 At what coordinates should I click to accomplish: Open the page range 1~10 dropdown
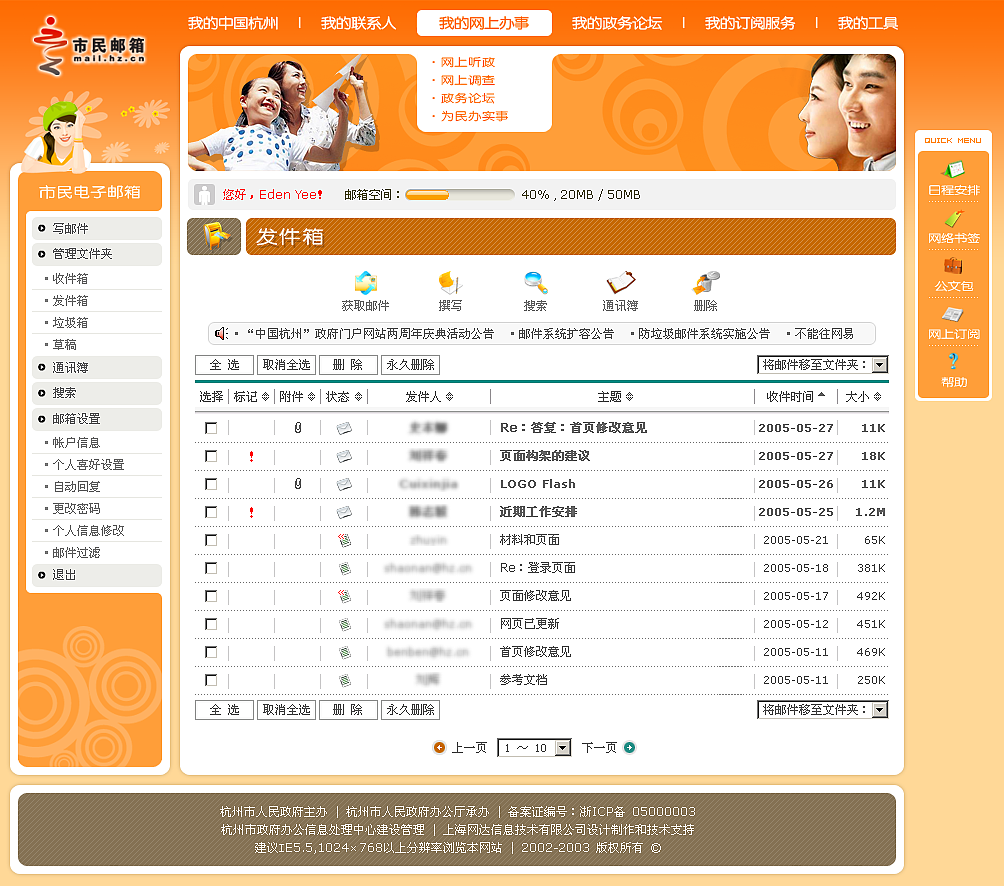click(534, 747)
